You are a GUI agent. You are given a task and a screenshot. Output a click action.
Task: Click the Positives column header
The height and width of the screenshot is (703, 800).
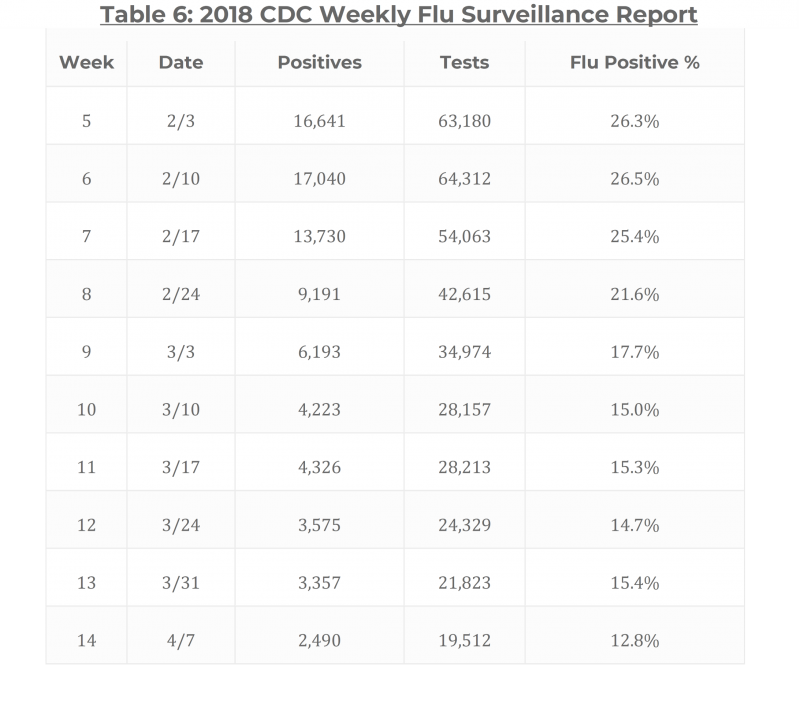[x=319, y=62]
